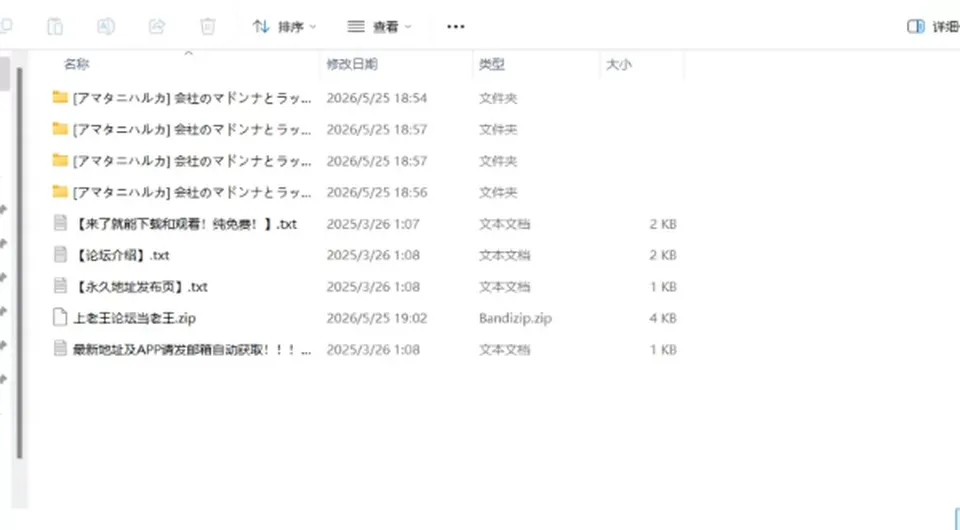Click the zip file icon of 上老王论坛当老王.zip
This screenshot has height=530, width=960.
pos(60,317)
